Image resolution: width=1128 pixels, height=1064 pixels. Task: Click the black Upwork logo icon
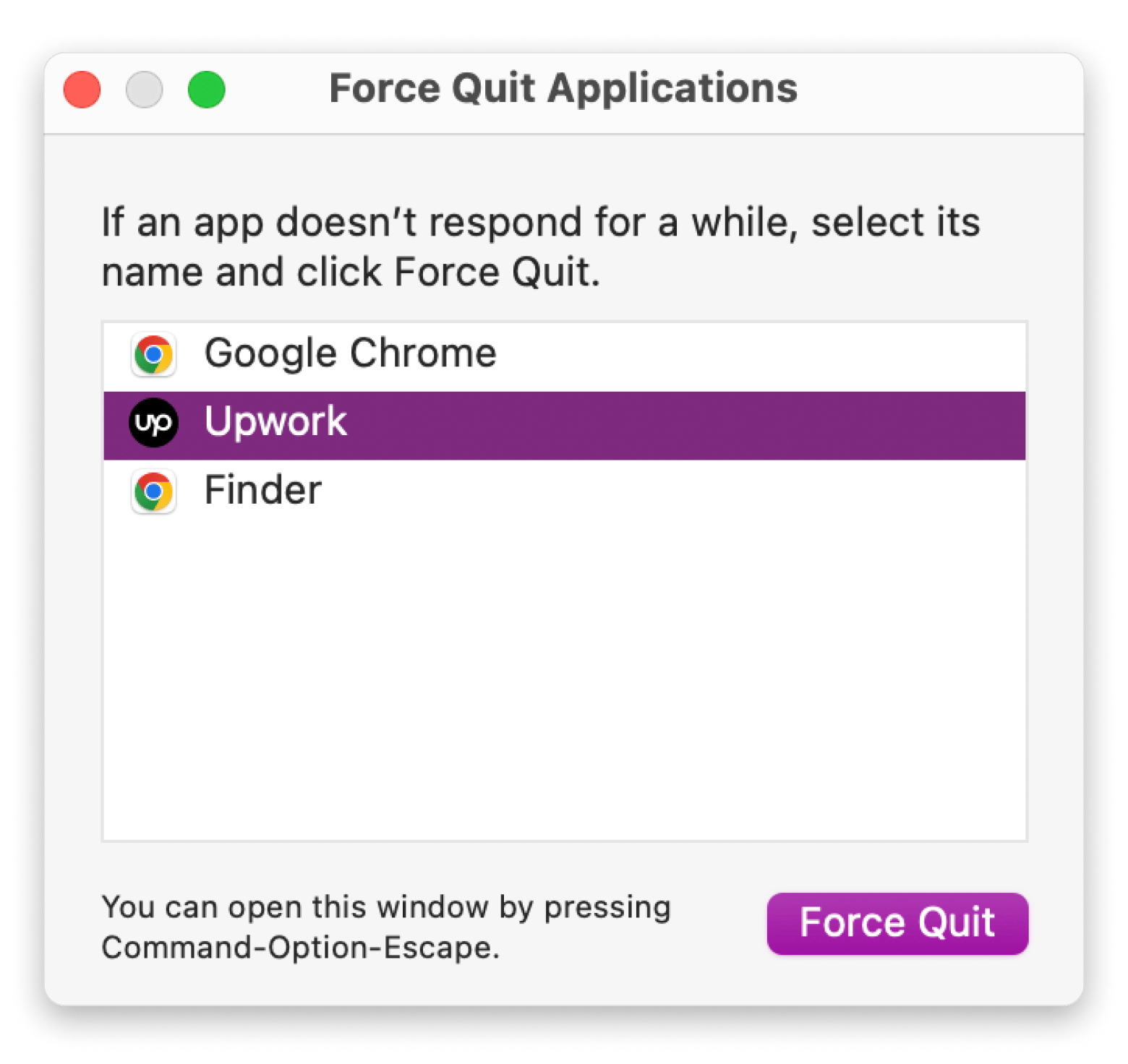pyautogui.click(x=153, y=423)
